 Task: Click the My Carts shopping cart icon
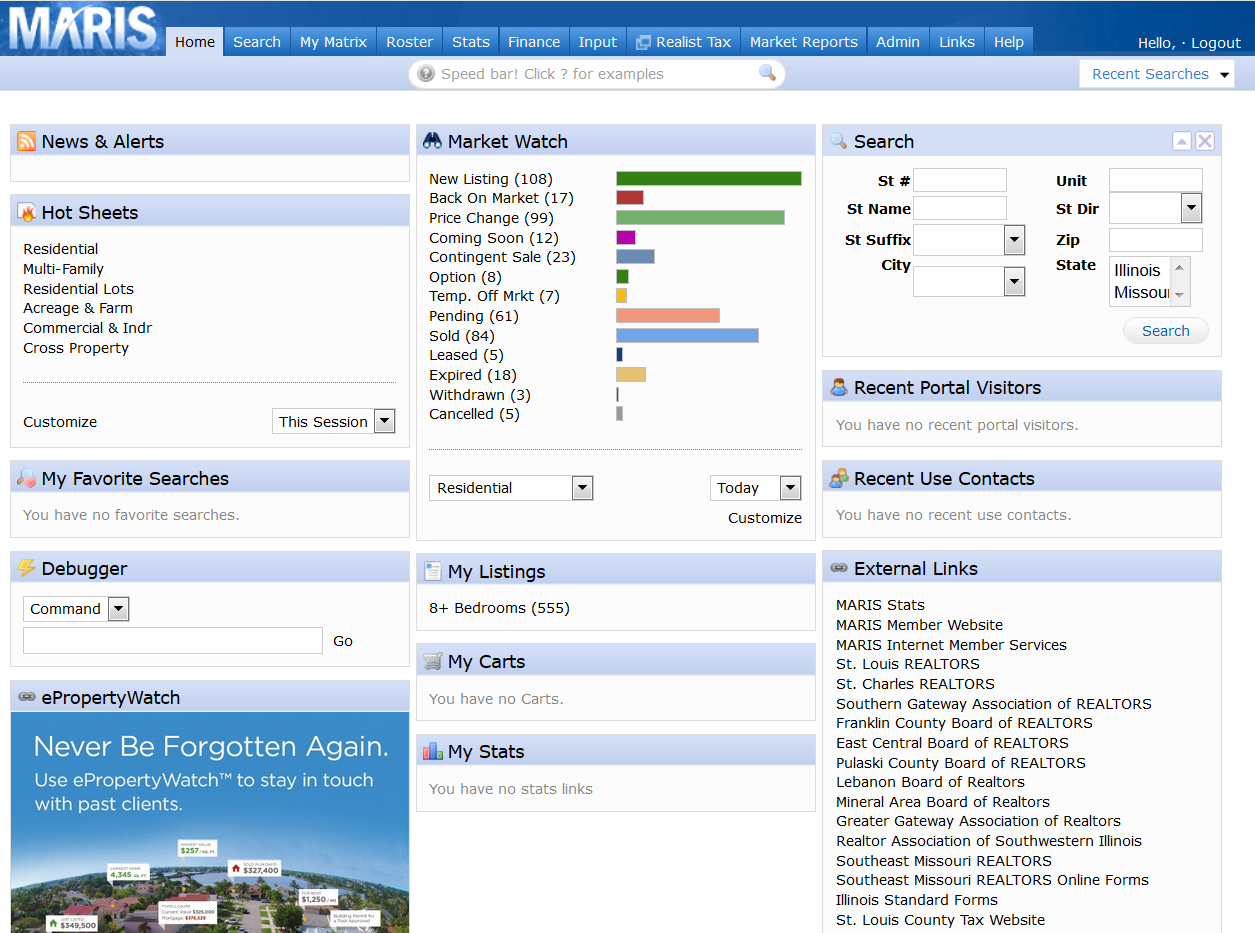point(433,661)
